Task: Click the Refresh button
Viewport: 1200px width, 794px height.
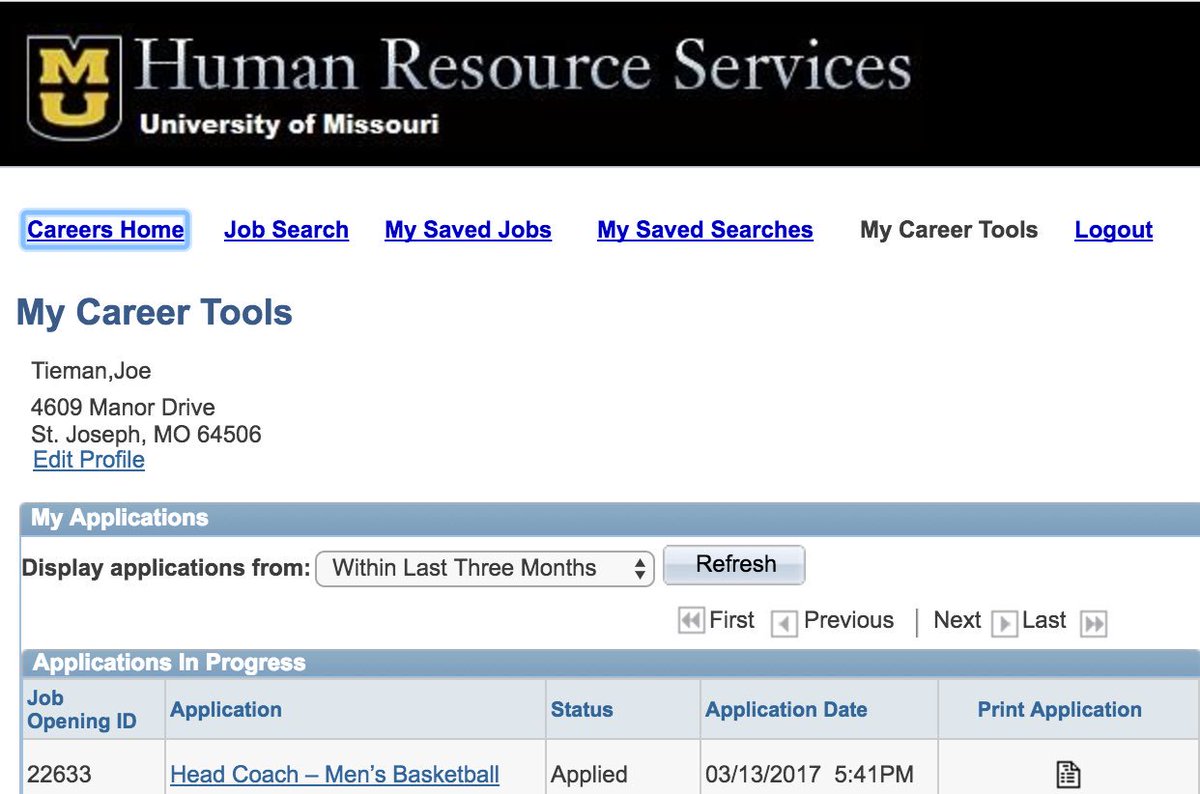Action: (735, 564)
